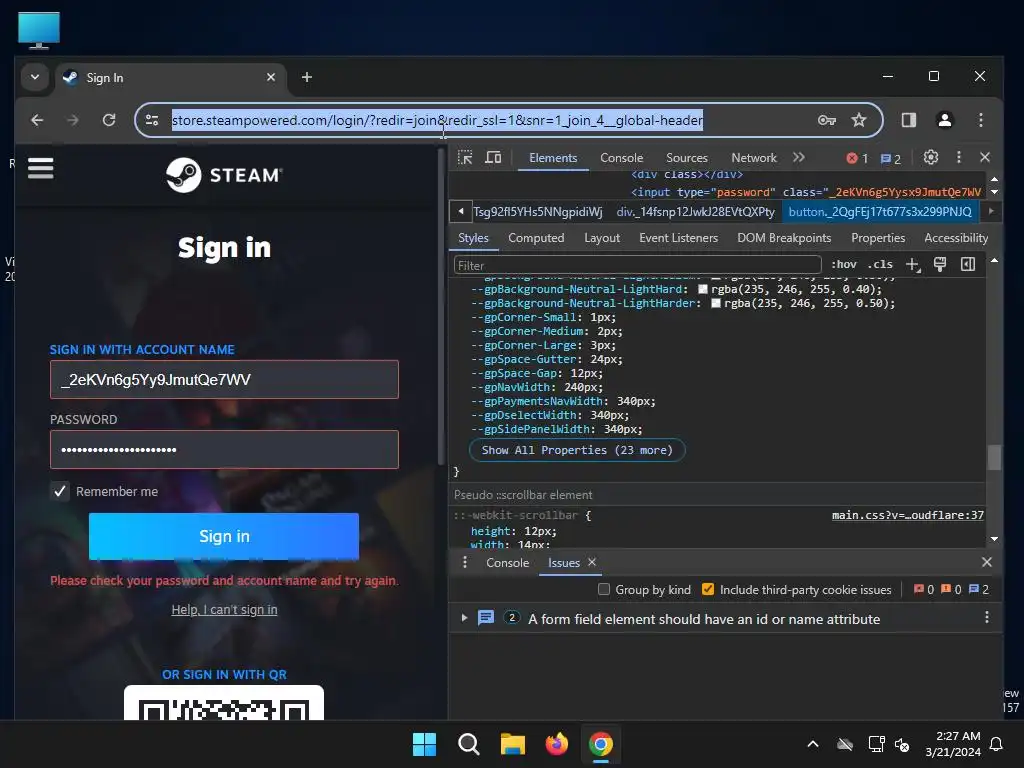The width and height of the screenshot is (1024, 768).
Task: Expand the form field issue row
Action: pyautogui.click(x=464, y=618)
